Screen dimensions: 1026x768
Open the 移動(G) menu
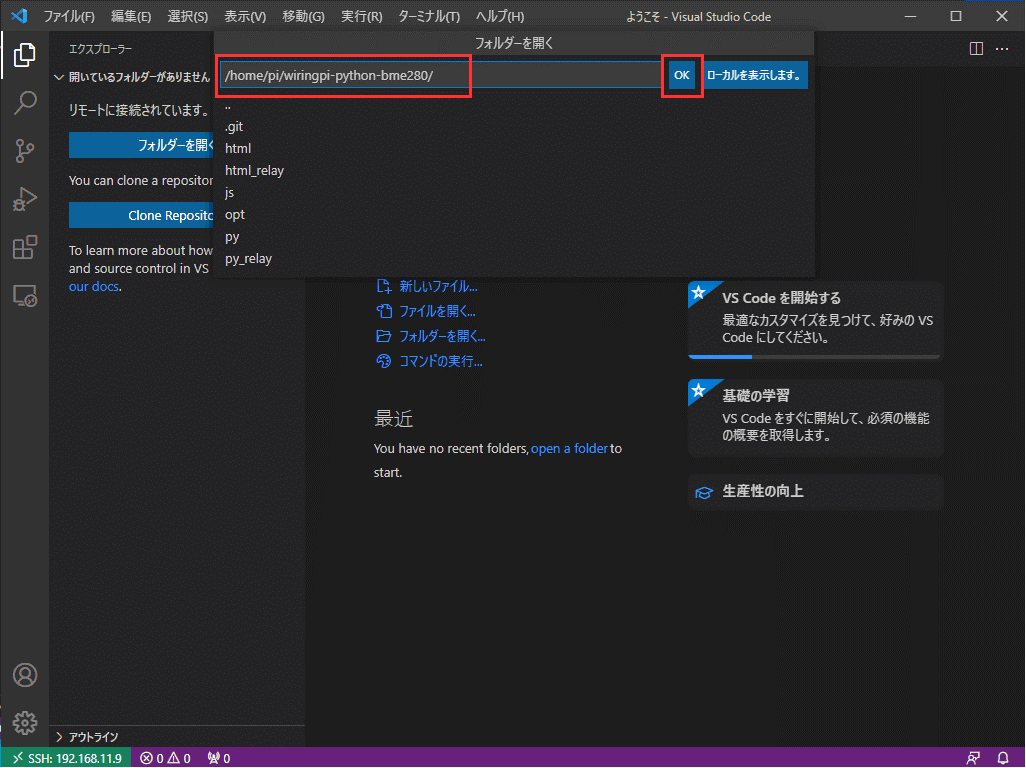(303, 16)
